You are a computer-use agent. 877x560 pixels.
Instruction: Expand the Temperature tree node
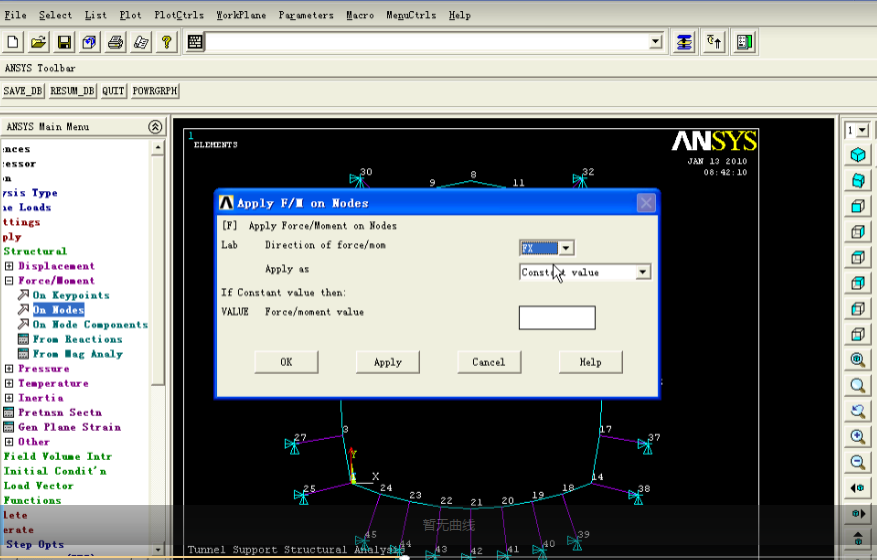[9, 383]
